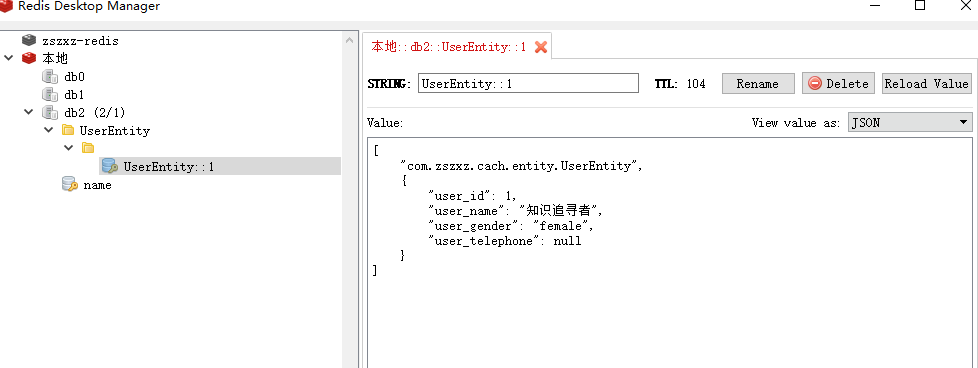Click the Redis Desktop Manager title icon
Screen dimensions: 978x368
[x=6, y=6]
